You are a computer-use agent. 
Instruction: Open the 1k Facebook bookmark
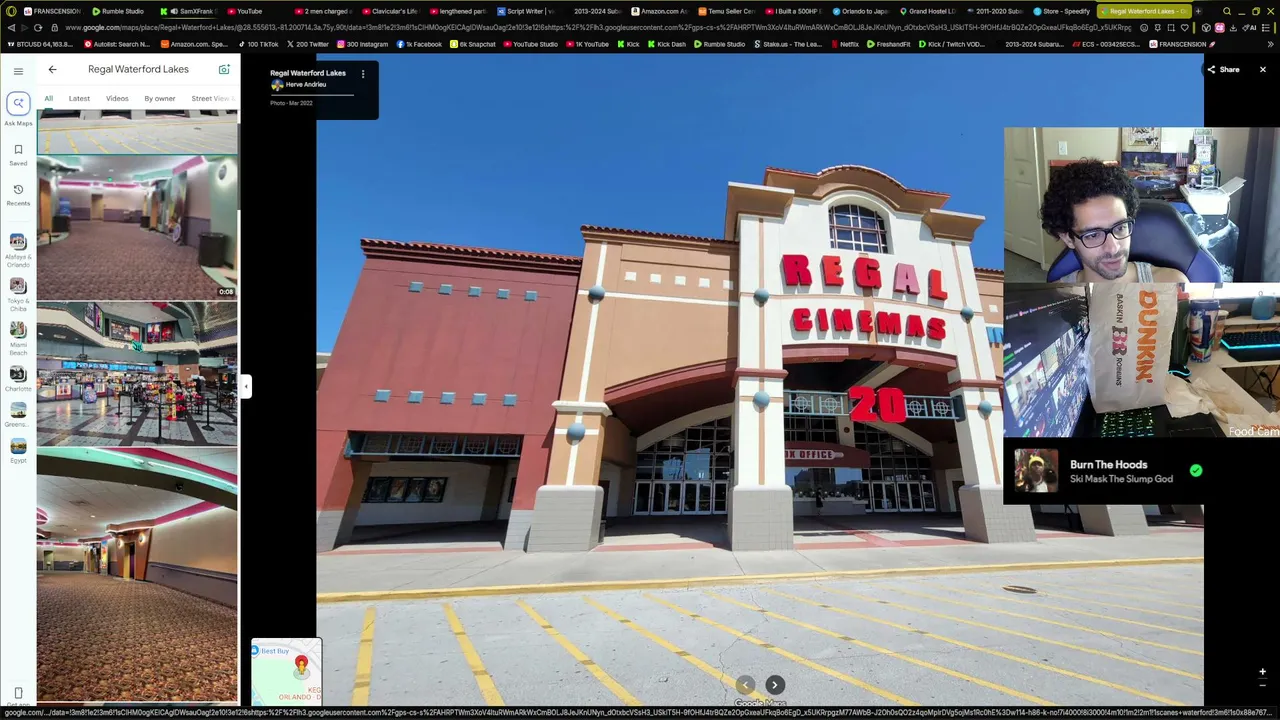coord(419,44)
